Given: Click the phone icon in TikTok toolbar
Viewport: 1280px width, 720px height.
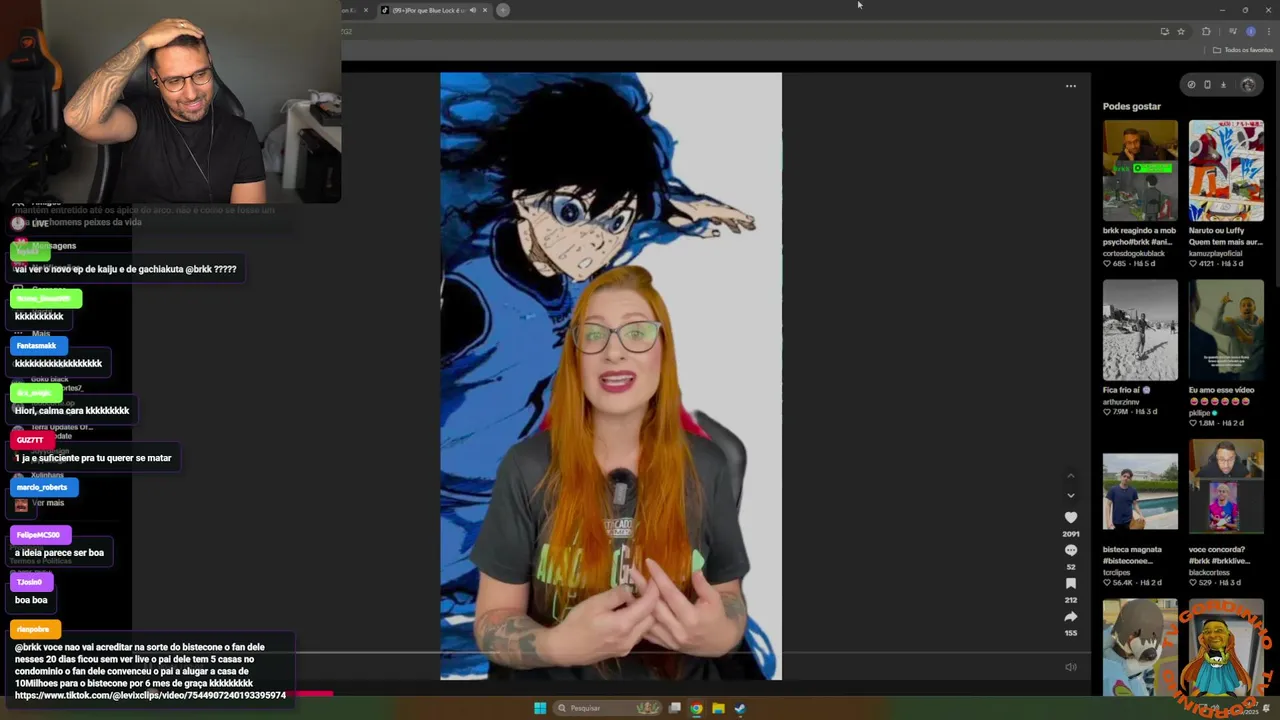Looking at the screenshot, I should pos(1207,85).
